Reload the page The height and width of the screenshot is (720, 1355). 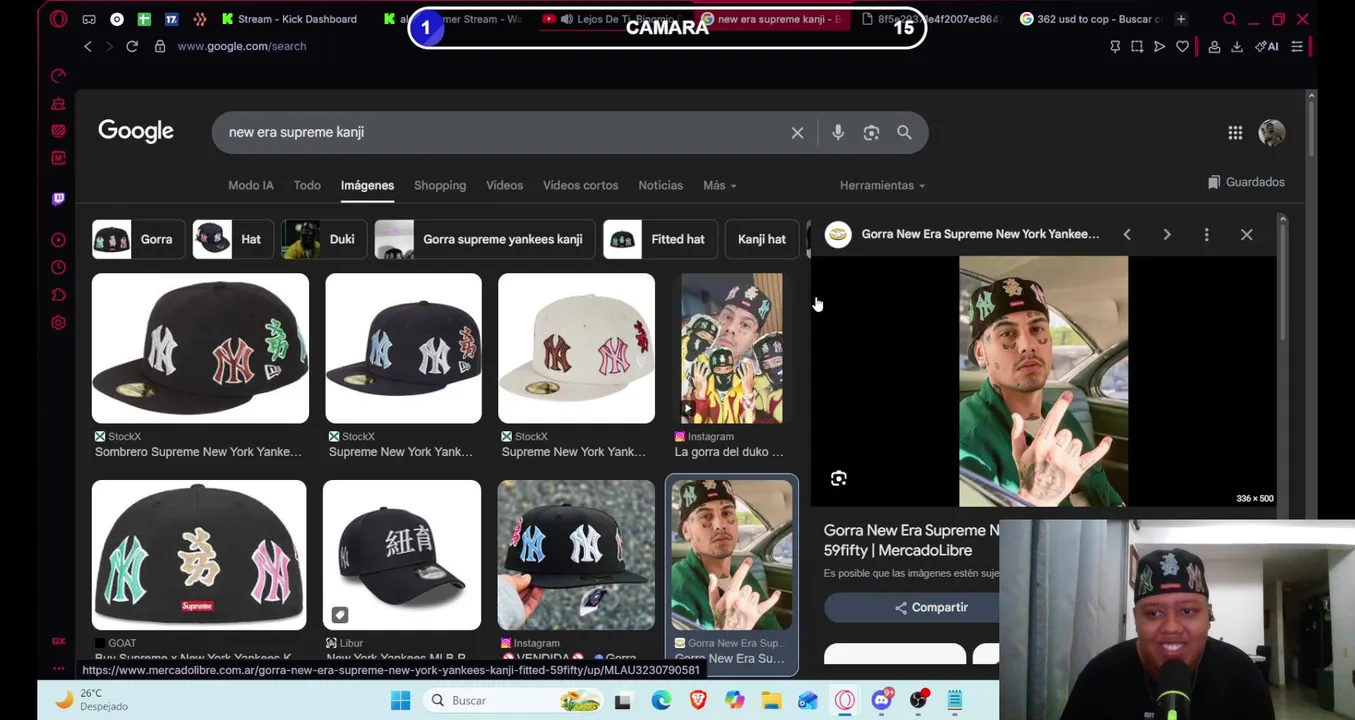click(x=132, y=46)
